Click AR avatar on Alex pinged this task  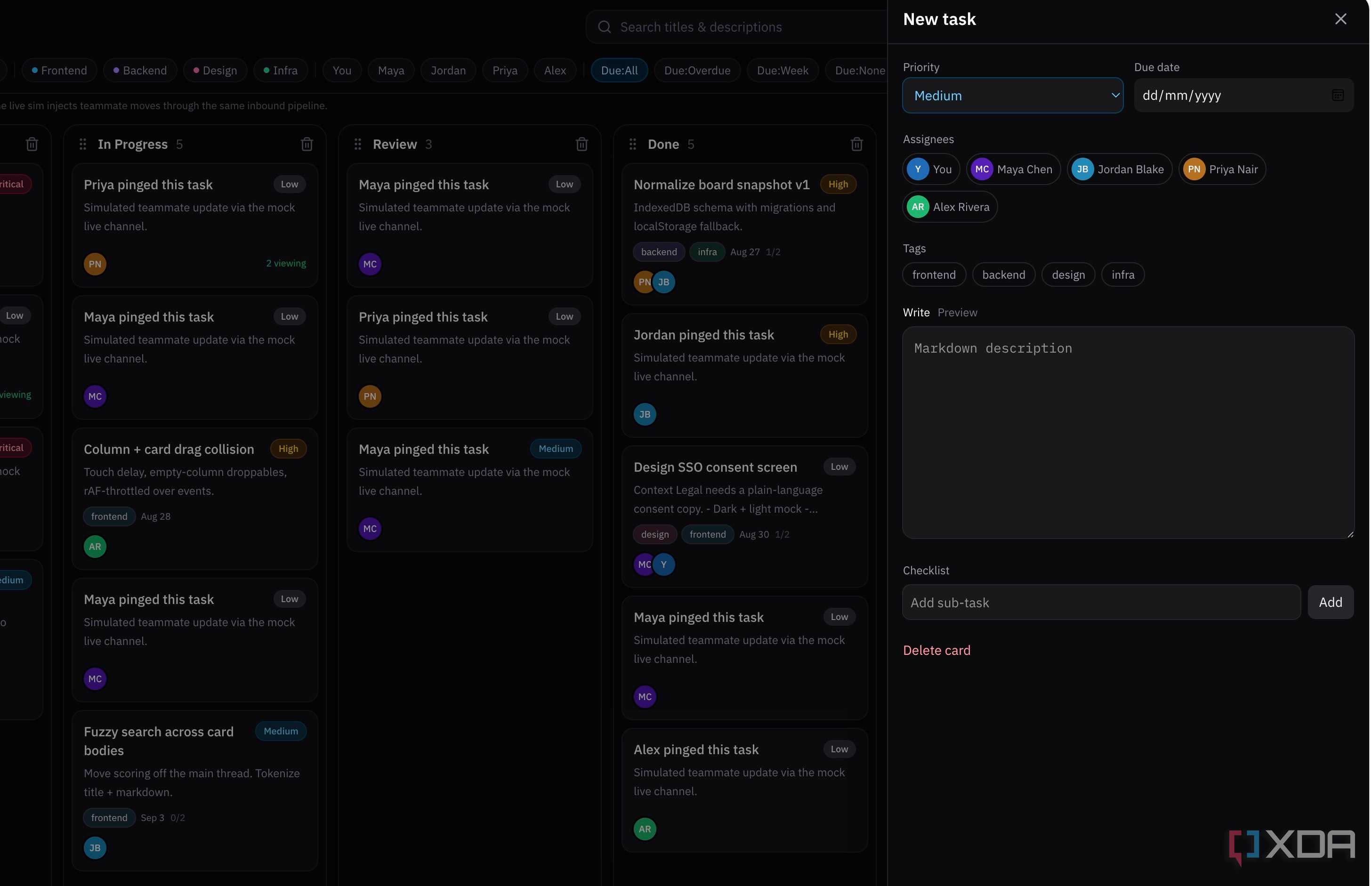tap(645, 829)
